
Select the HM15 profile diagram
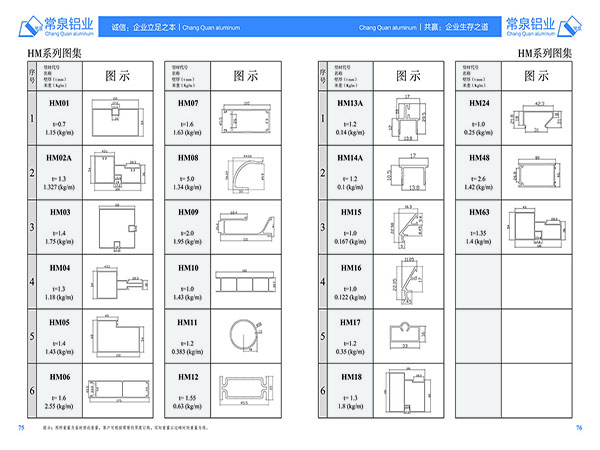pyautogui.click(x=408, y=227)
